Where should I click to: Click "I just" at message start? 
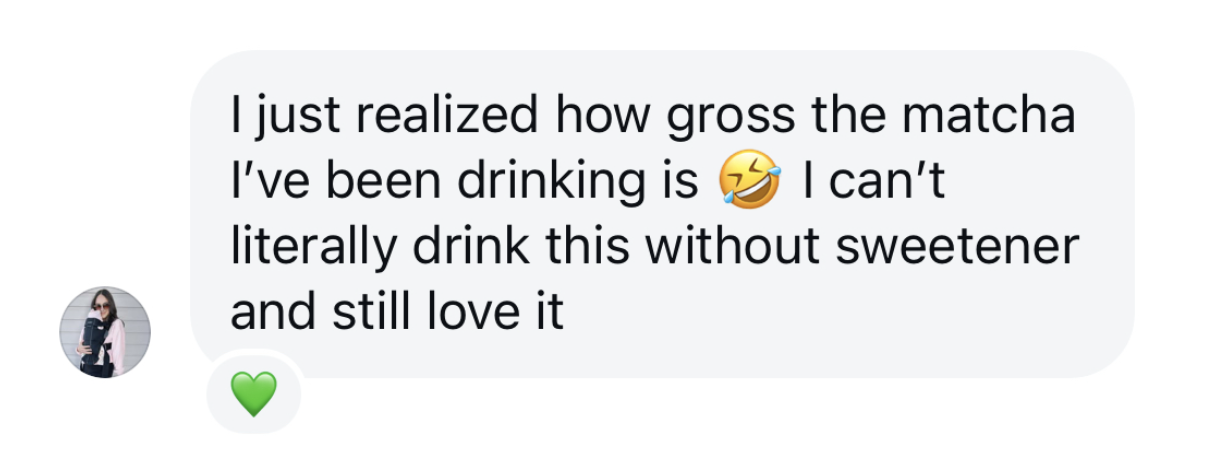(x=270, y=118)
